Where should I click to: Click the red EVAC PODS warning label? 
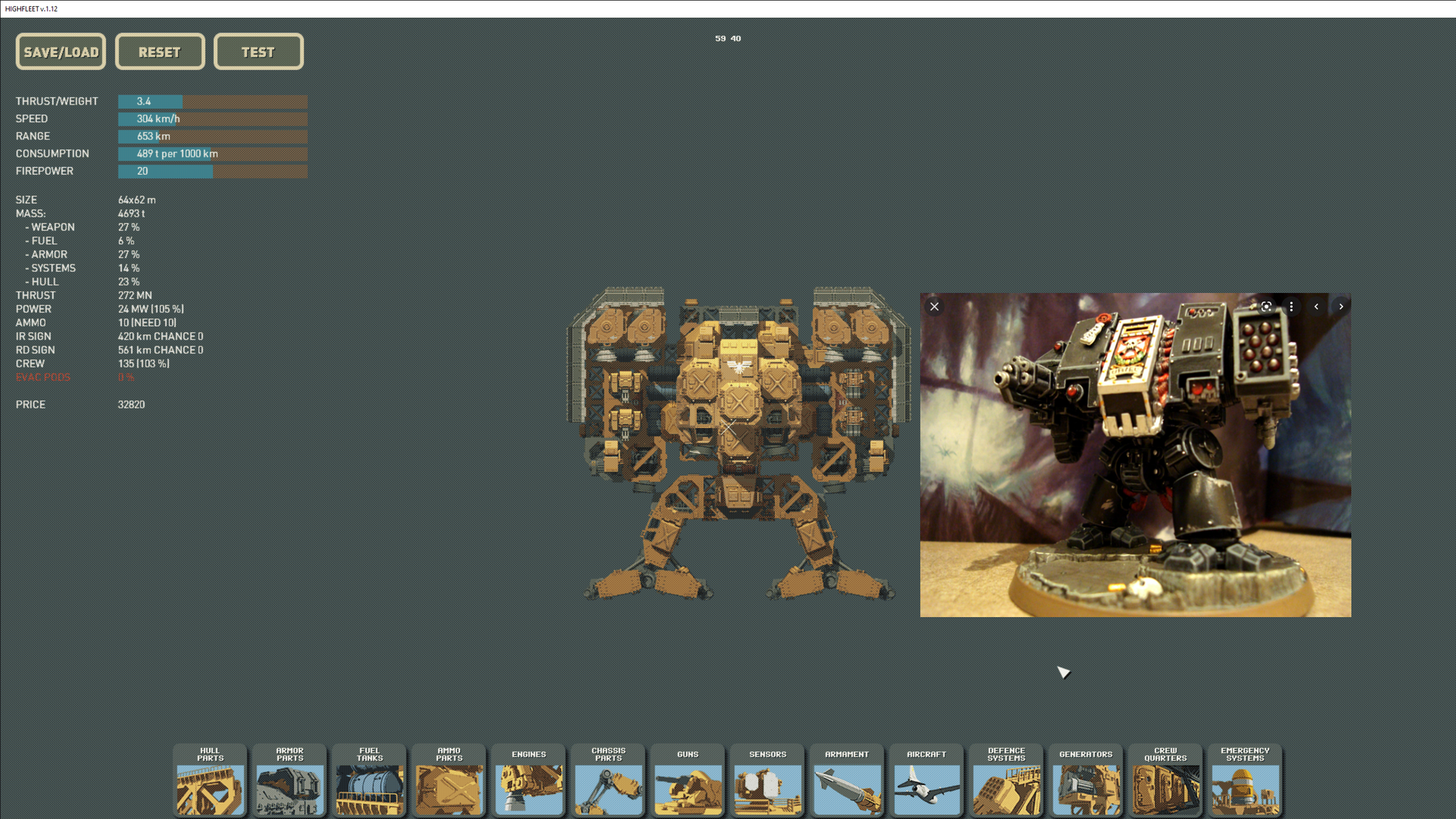(43, 378)
